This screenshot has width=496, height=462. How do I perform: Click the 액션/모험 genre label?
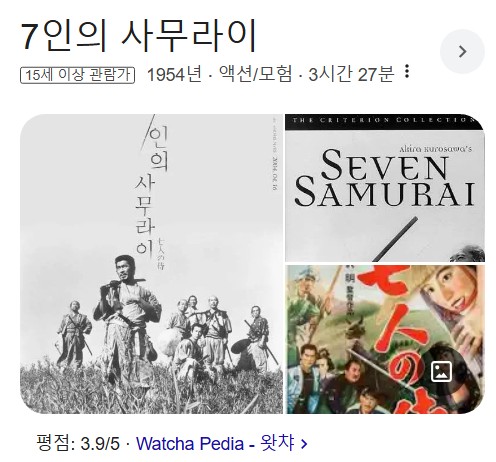point(255,74)
